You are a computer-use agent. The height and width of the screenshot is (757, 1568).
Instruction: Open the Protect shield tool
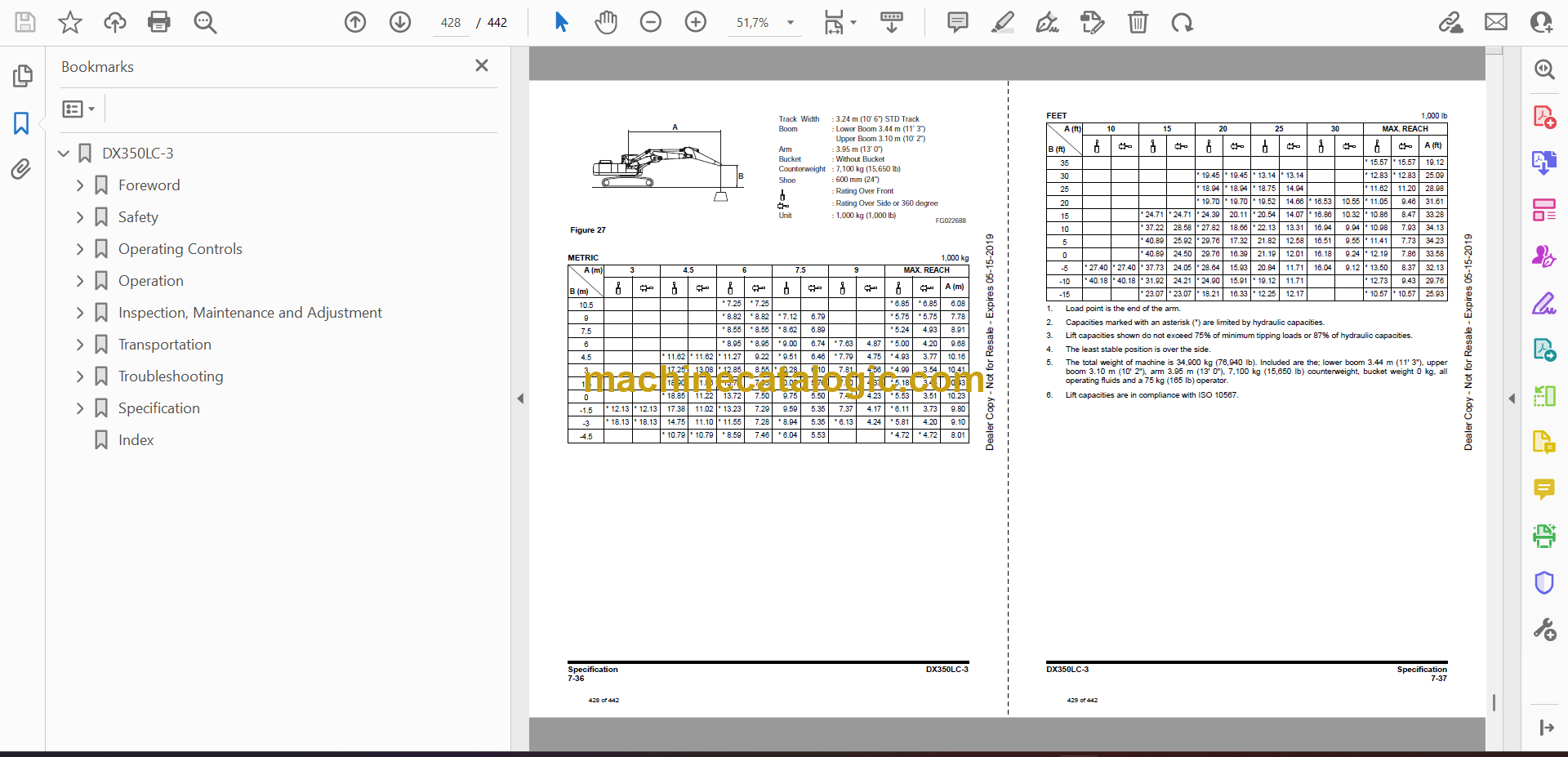pyautogui.click(x=1543, y=582)
